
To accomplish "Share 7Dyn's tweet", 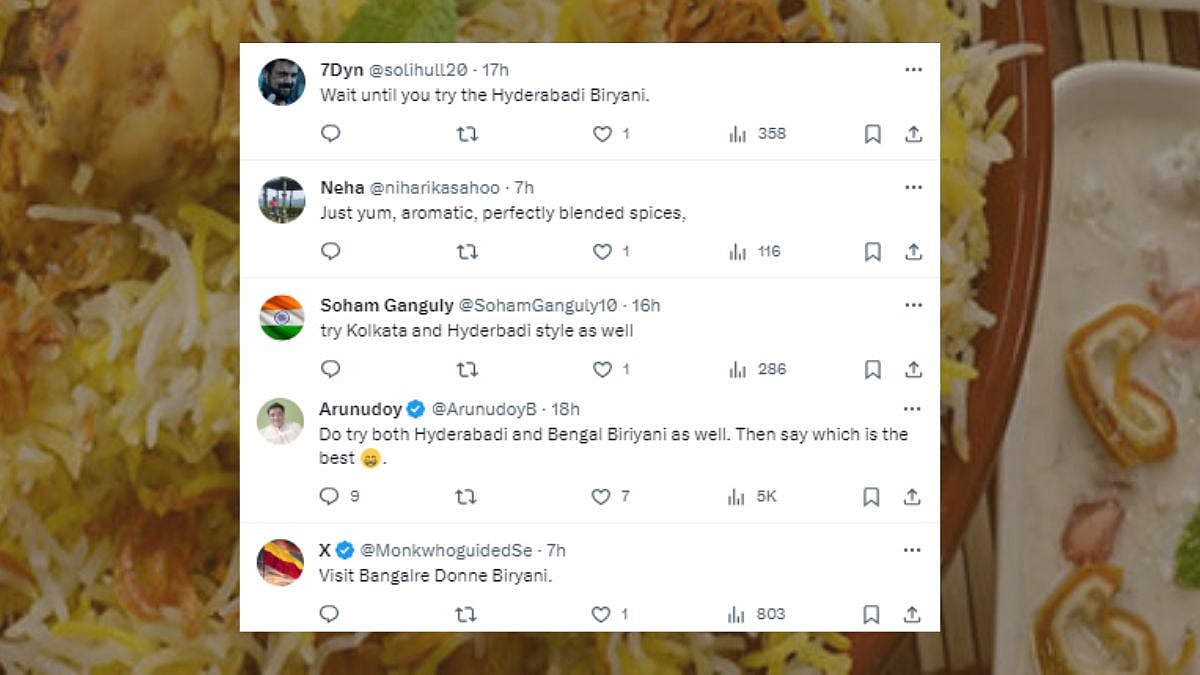I will (913, 134).
